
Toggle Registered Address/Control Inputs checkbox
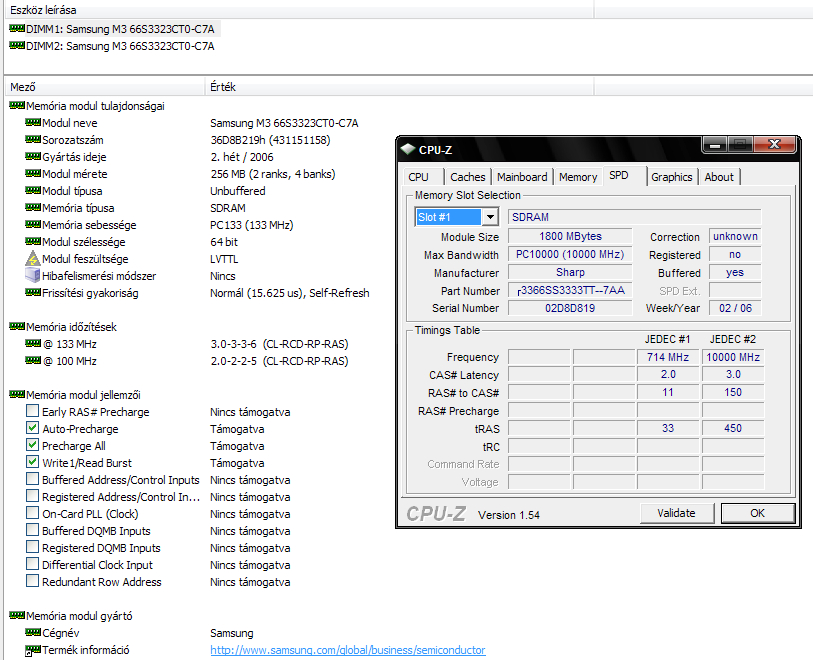pyautogui.click(x=33, y=496)
